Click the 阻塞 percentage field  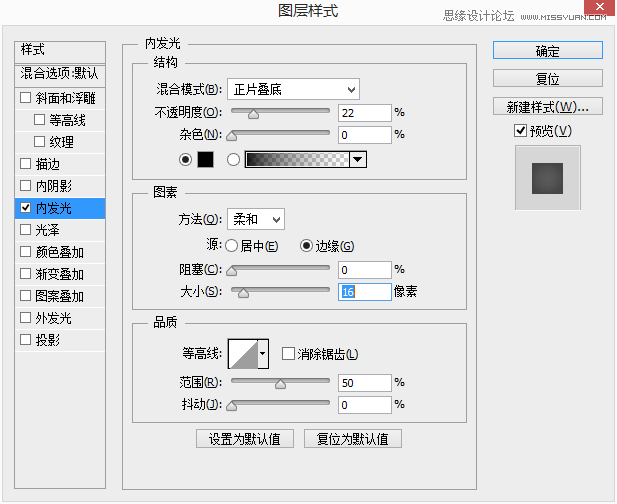tap(365, 270)
